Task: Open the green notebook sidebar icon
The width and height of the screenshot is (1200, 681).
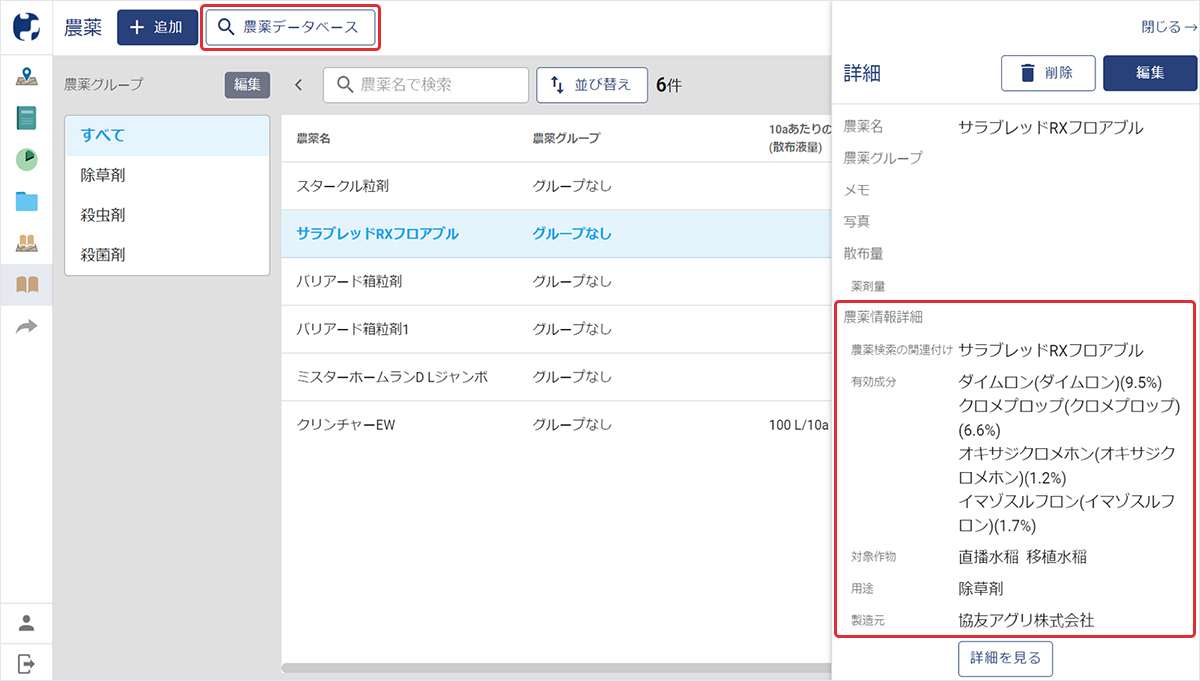Action: coord(27,117)
